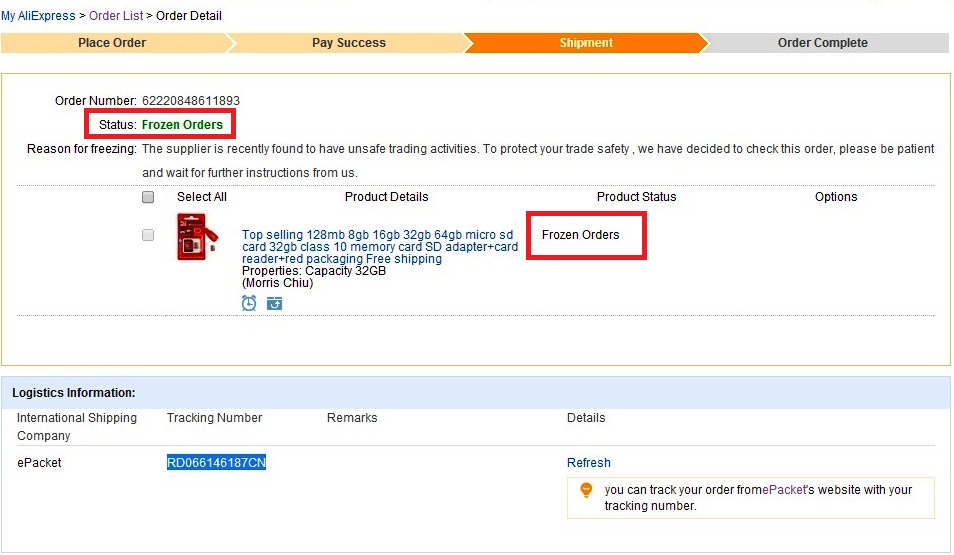The width and height of the screenshot is (954, 555).
Task: Click the highlighted tracking number RD066146187CN
Action: (x=216, y=462)
